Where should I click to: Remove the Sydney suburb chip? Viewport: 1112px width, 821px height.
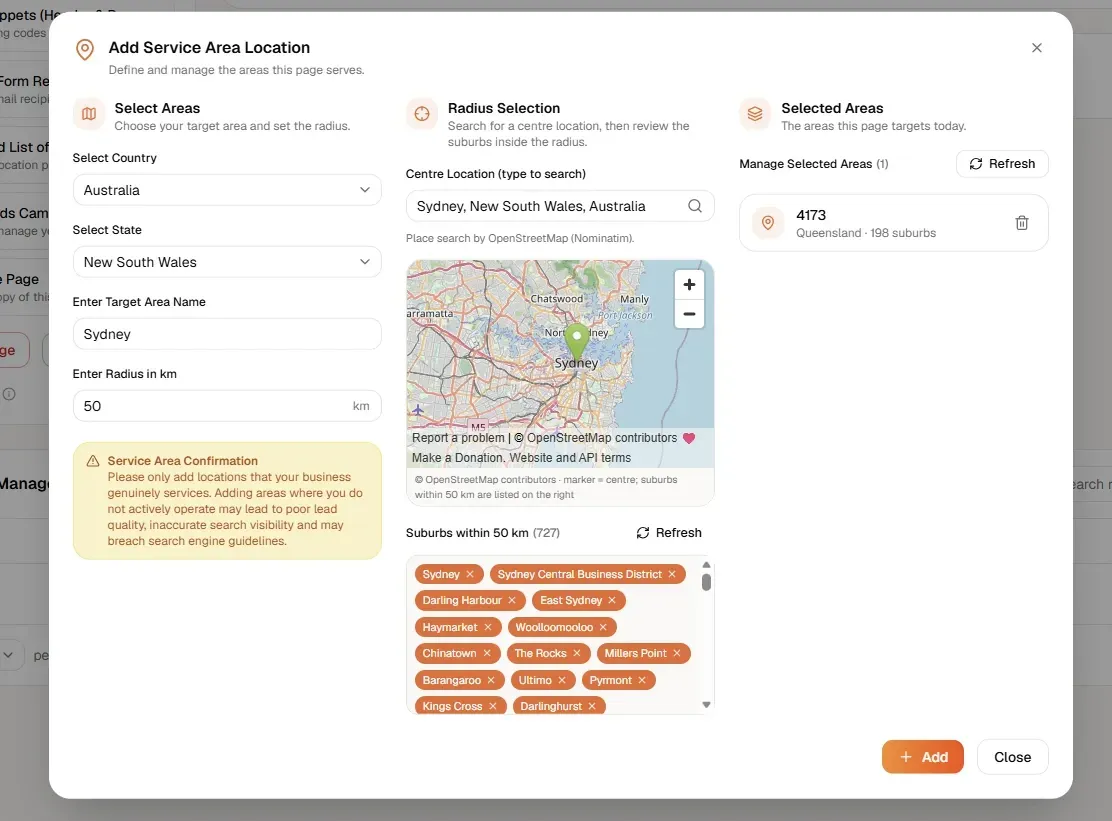click(x=469, y=574)
